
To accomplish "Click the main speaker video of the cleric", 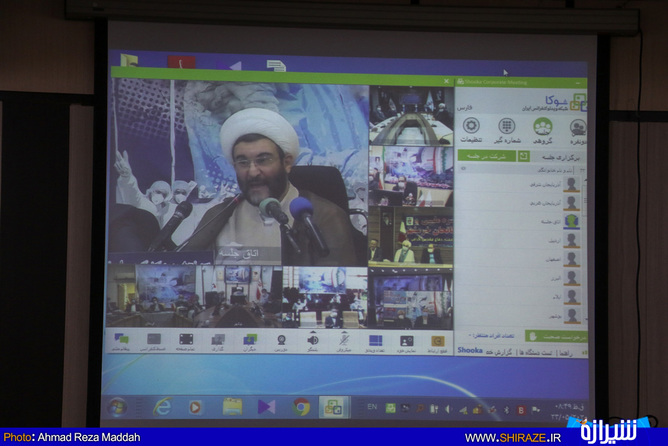I will click(239, 174).
